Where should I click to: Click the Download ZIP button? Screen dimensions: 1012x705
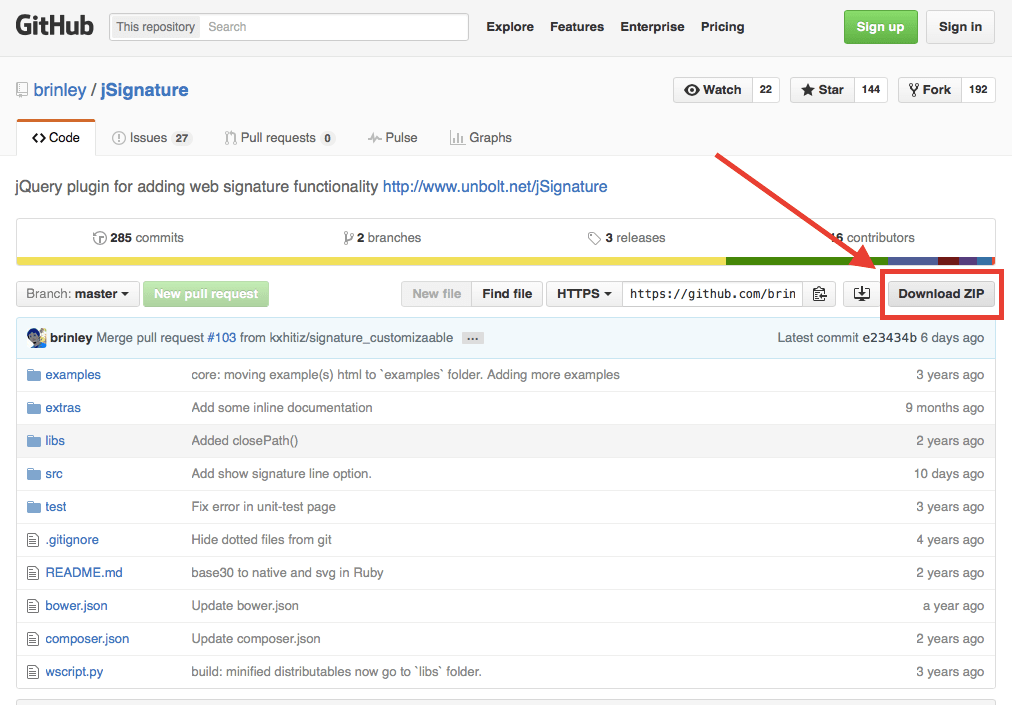940,294
